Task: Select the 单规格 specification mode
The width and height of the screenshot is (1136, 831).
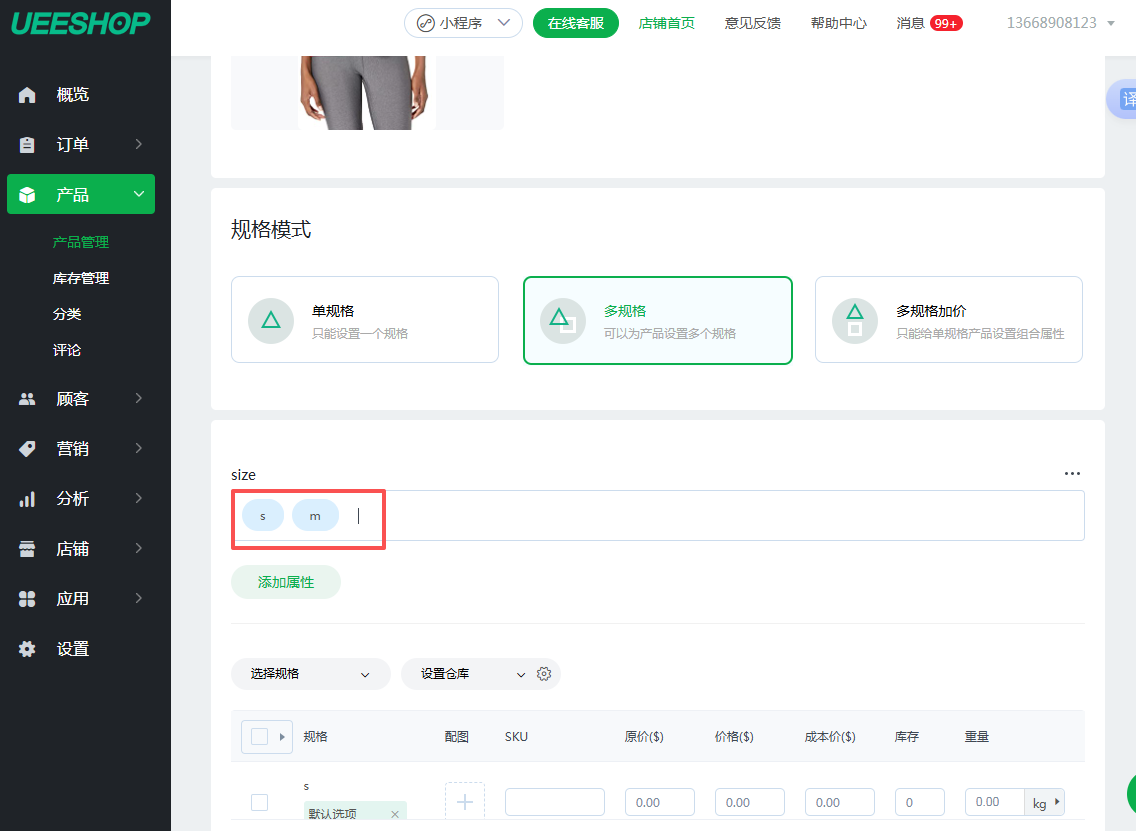Action: point(364,320)
